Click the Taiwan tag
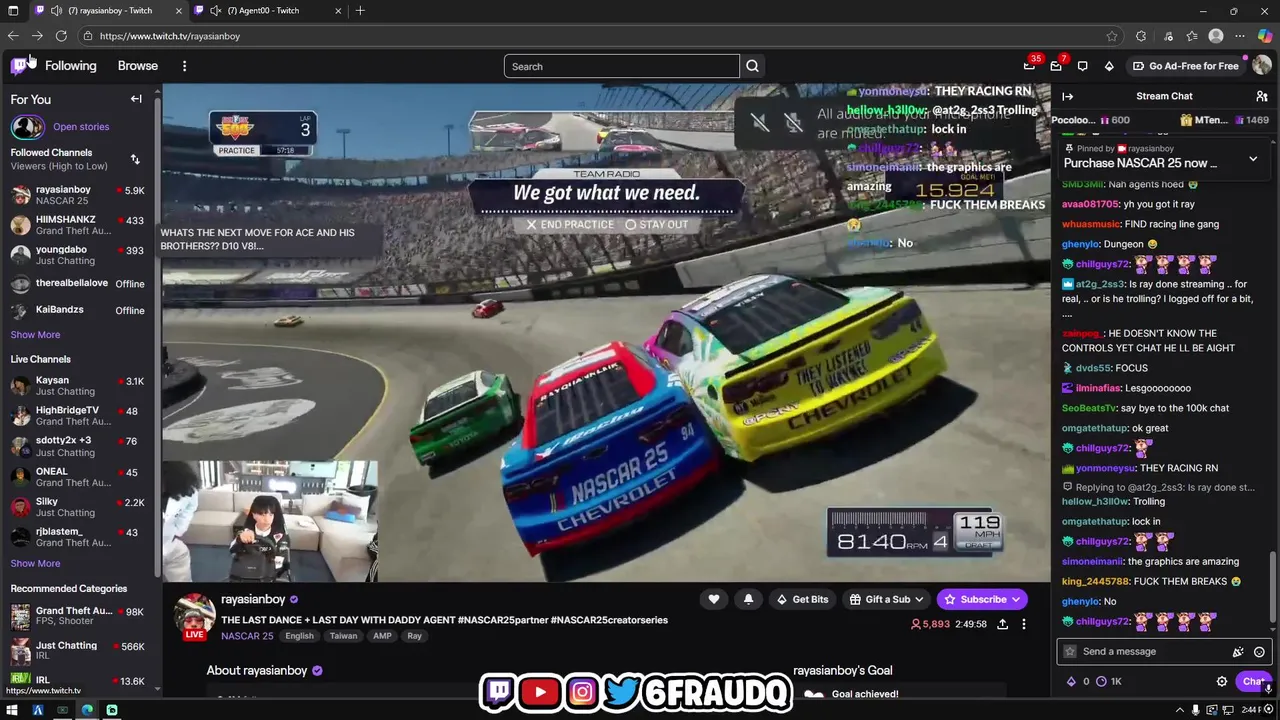Image resolution: width=1280 pixels, height=720 pixels. pos(343,636)
